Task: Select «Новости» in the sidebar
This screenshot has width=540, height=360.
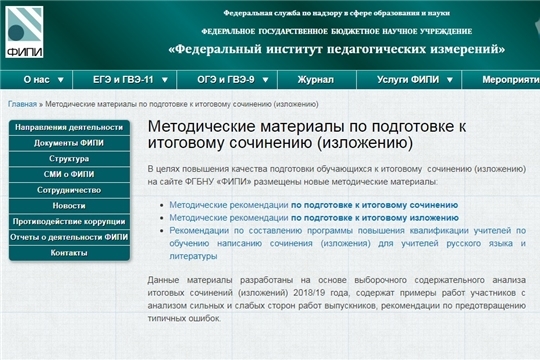Action: click(69, 206)
